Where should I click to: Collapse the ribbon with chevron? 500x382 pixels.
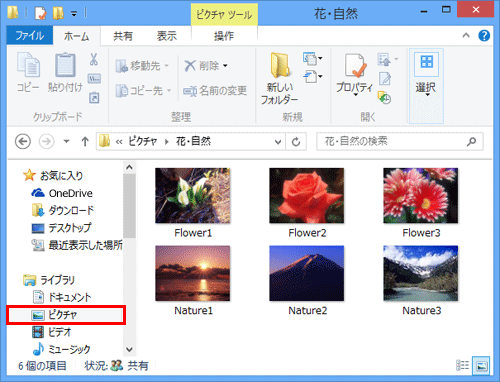pyautogui.click(x=466, y=35)
